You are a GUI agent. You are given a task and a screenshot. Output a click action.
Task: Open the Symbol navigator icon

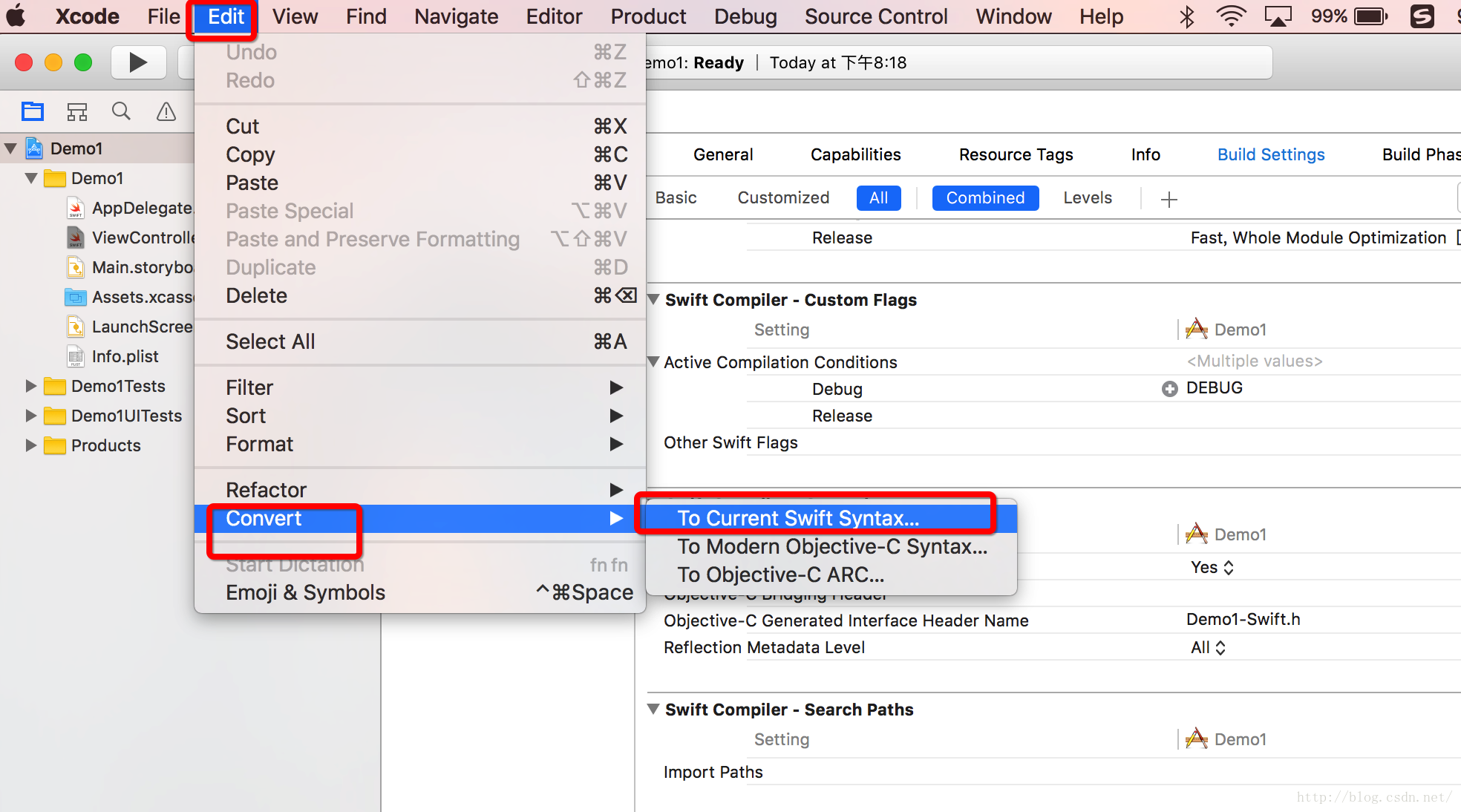pyautogui.click(x=77, y=111)
